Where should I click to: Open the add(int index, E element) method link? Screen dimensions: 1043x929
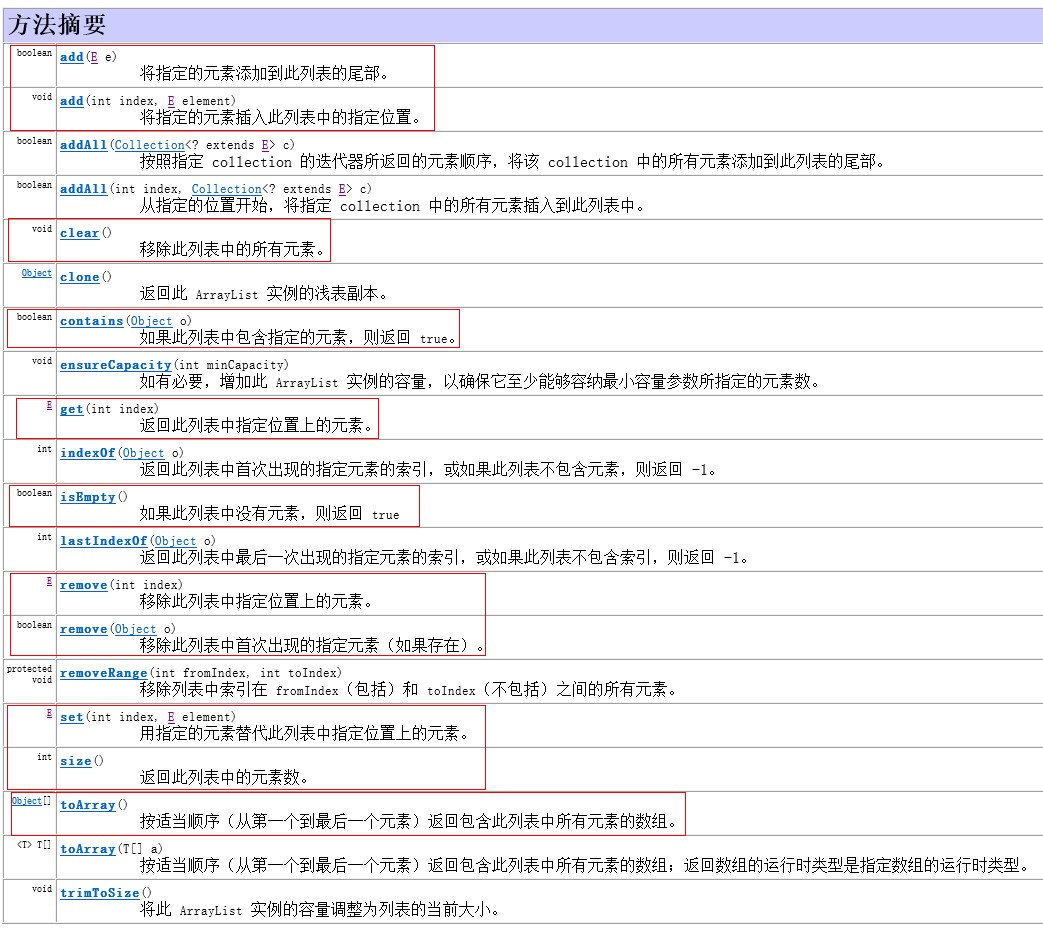pos(72,101)
